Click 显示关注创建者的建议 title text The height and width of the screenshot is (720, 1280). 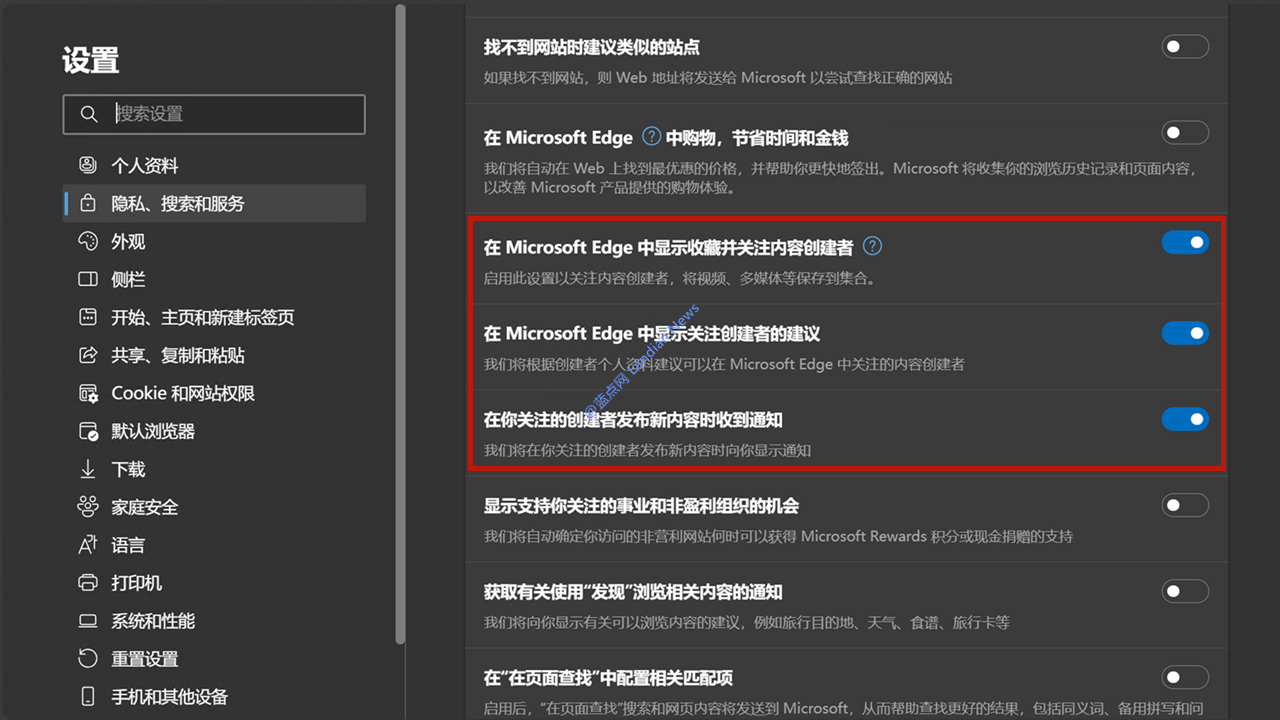pos(652,333)
